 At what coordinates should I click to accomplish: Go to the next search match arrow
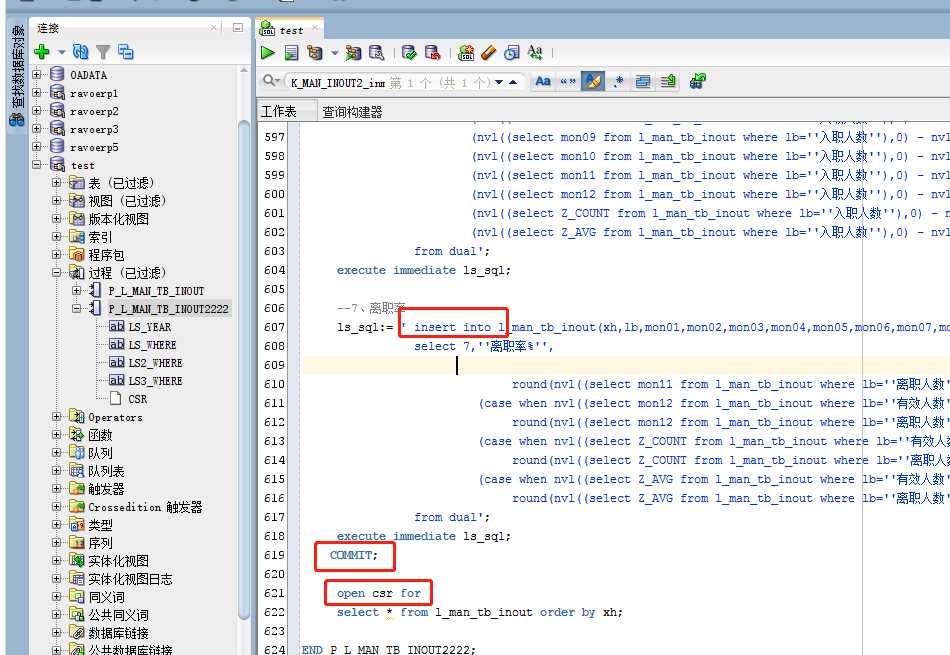click(x=499, y=82)
